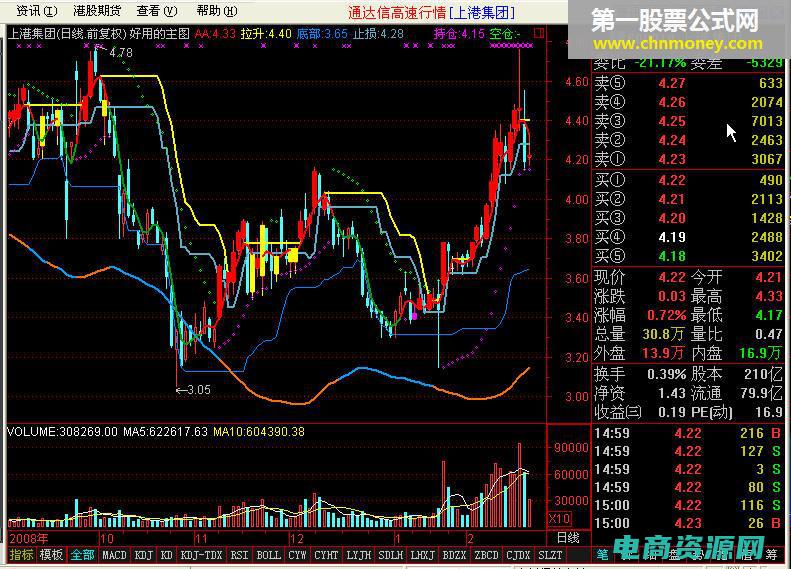791x569 pixels.
Task: Click the 2008年 date axis label
Action: [29, 538]
